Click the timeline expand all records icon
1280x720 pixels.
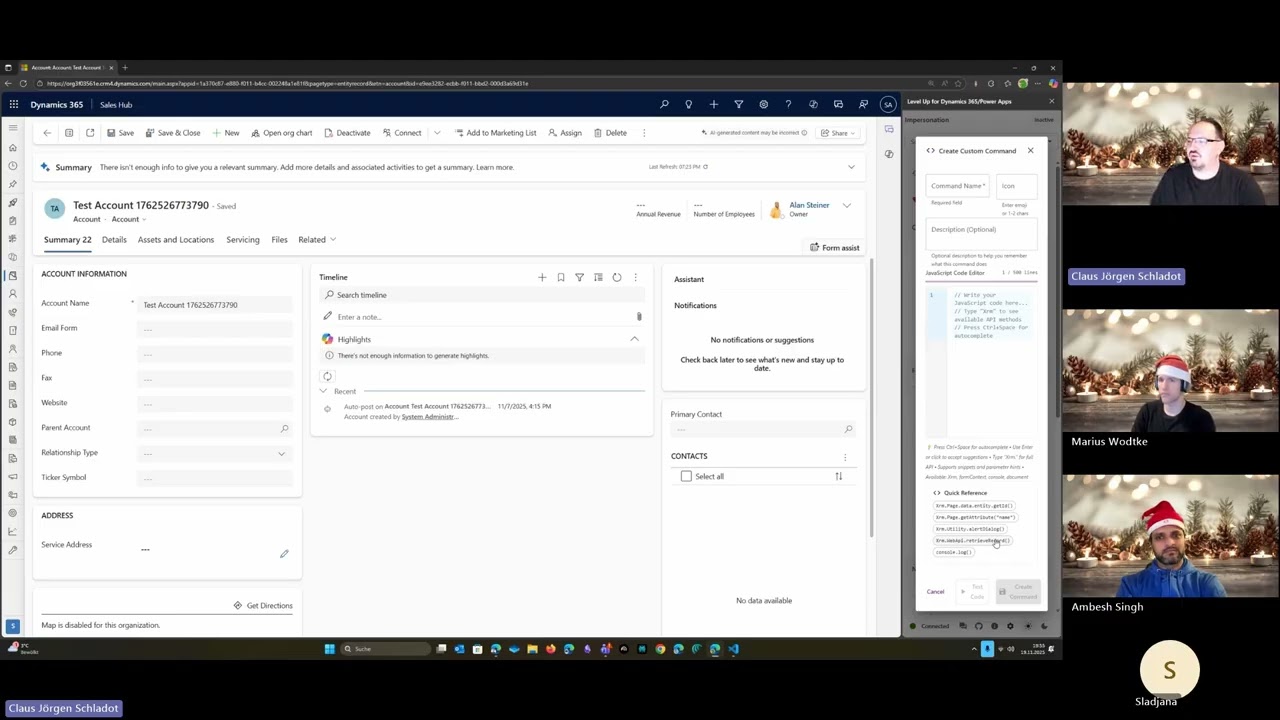pyautogui.click(x=598, y=277)
